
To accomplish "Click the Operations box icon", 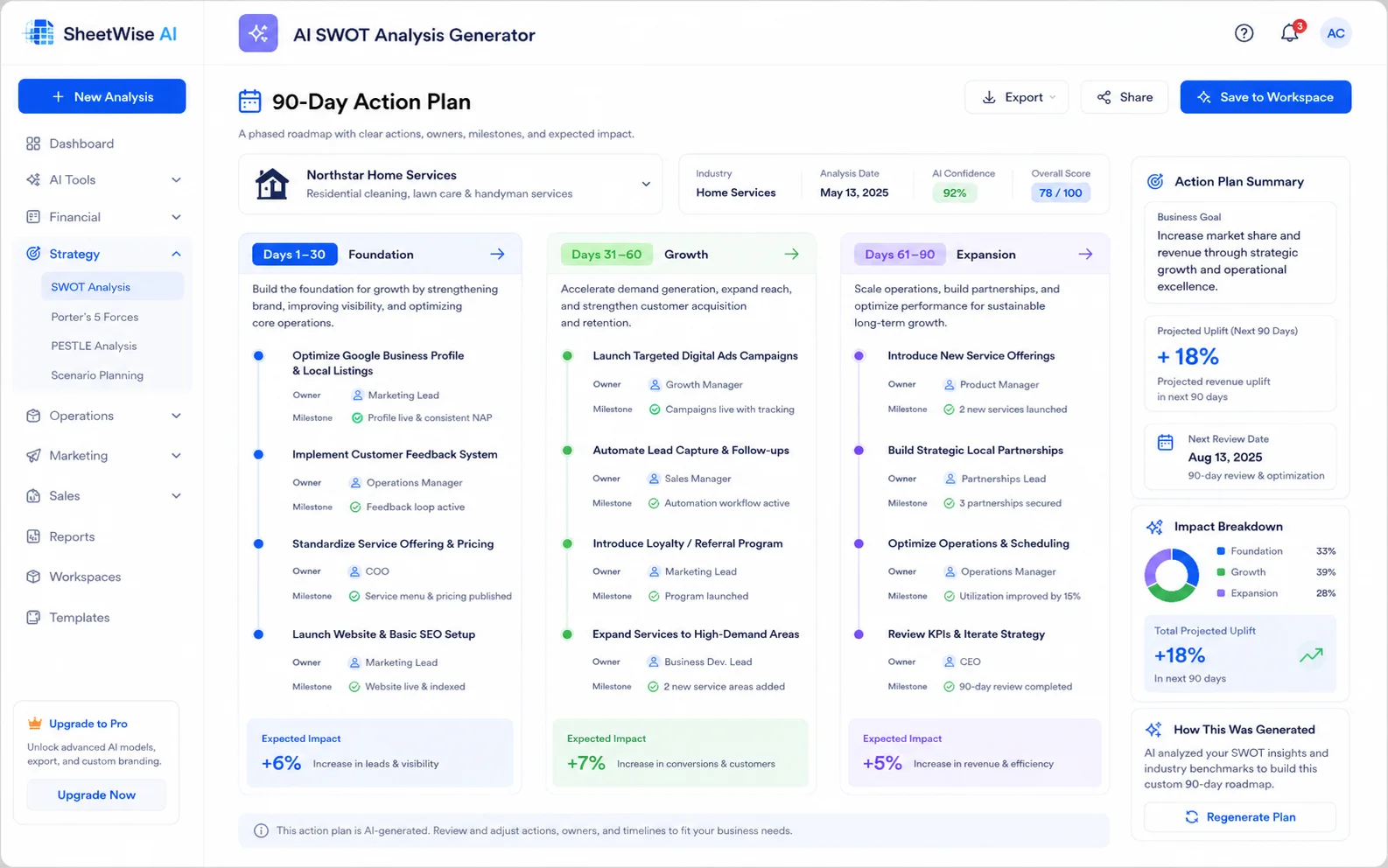I will (x=33, y=416).
